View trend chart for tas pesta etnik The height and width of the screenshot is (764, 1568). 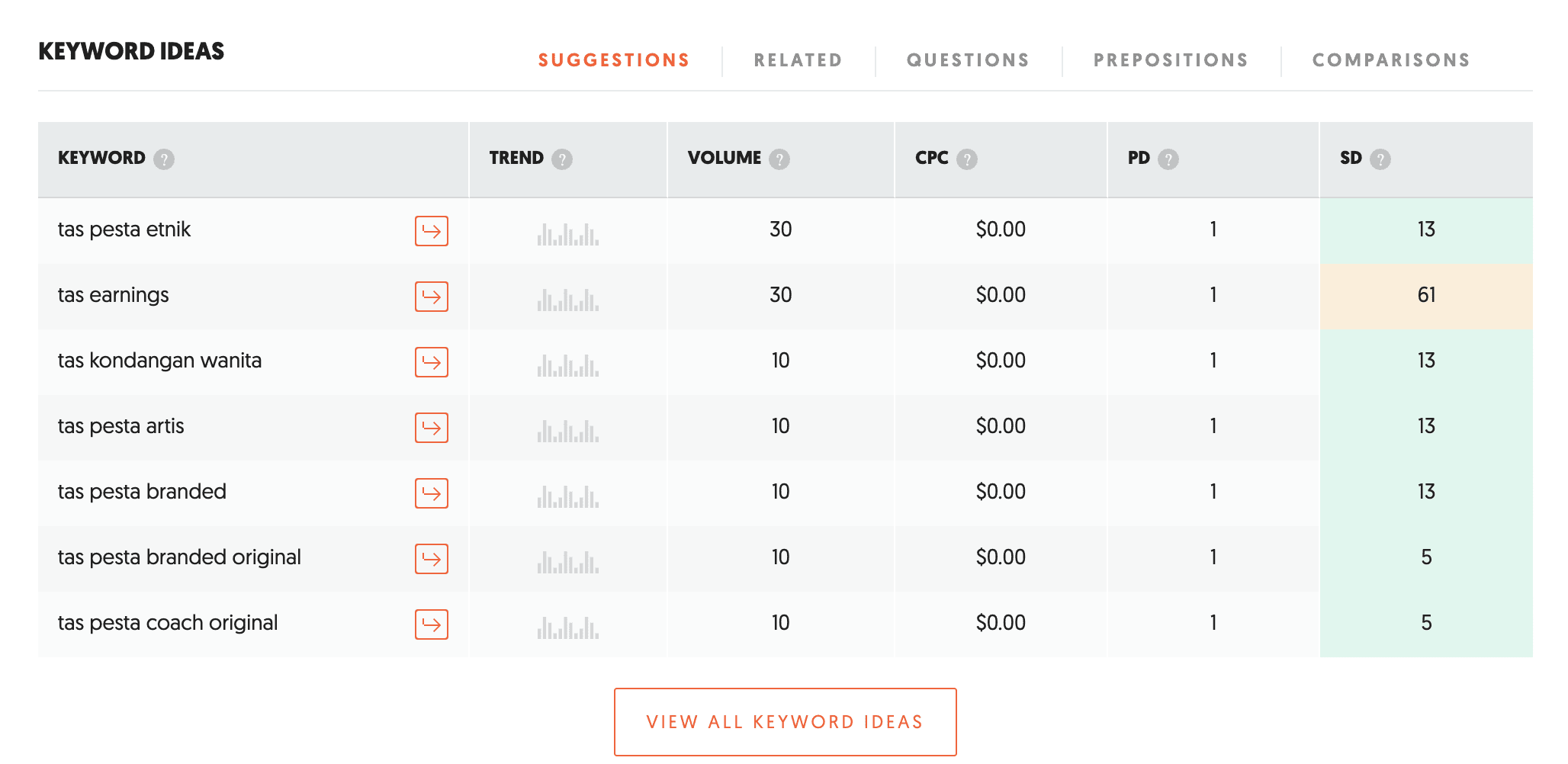coord(568,233)
